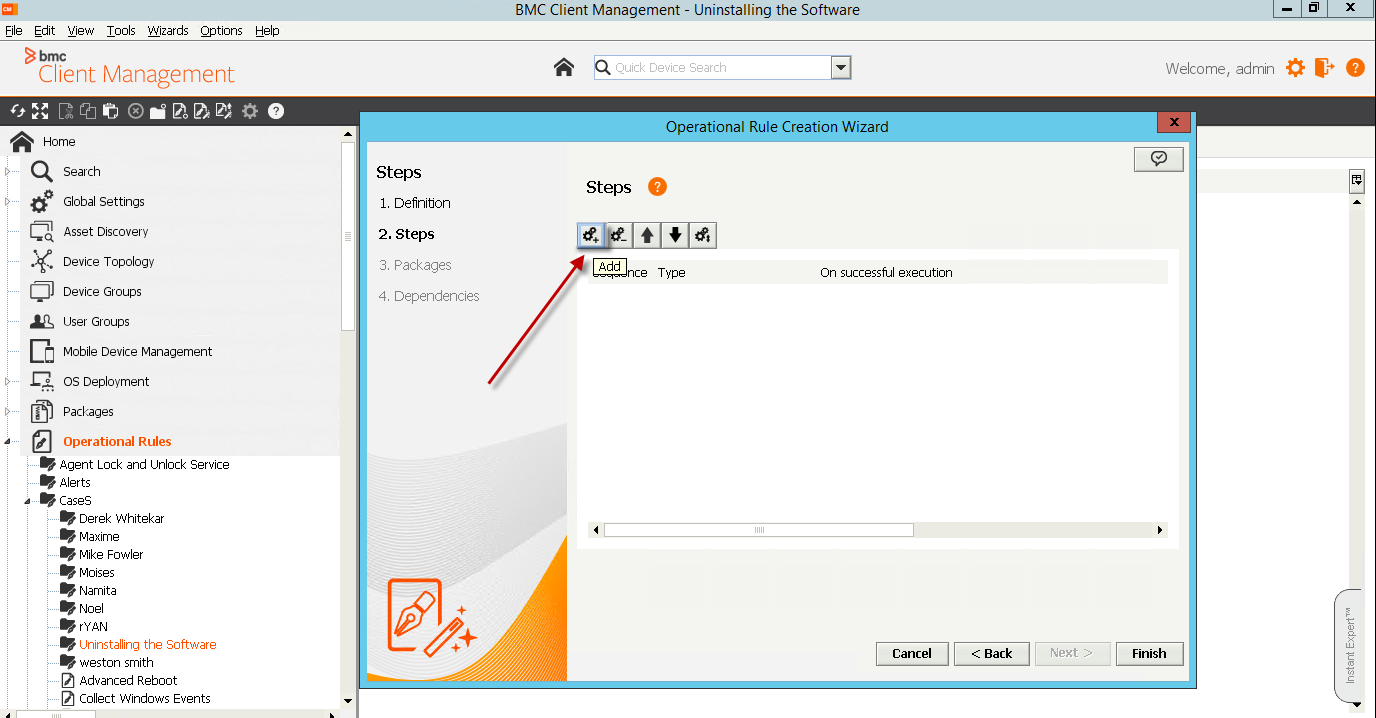Viewport: 1376px width, 718px height.
Task: Click the On successful execution column header
Action: pyautogui.click(x=886, y=272)
